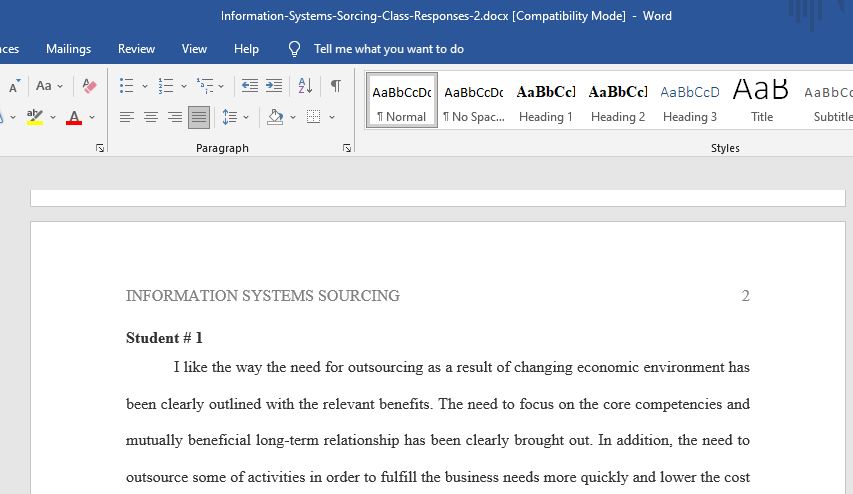
Task: Open the highlight color dropdown arrow
Action: pyautogui.click(x=53, y=117)
